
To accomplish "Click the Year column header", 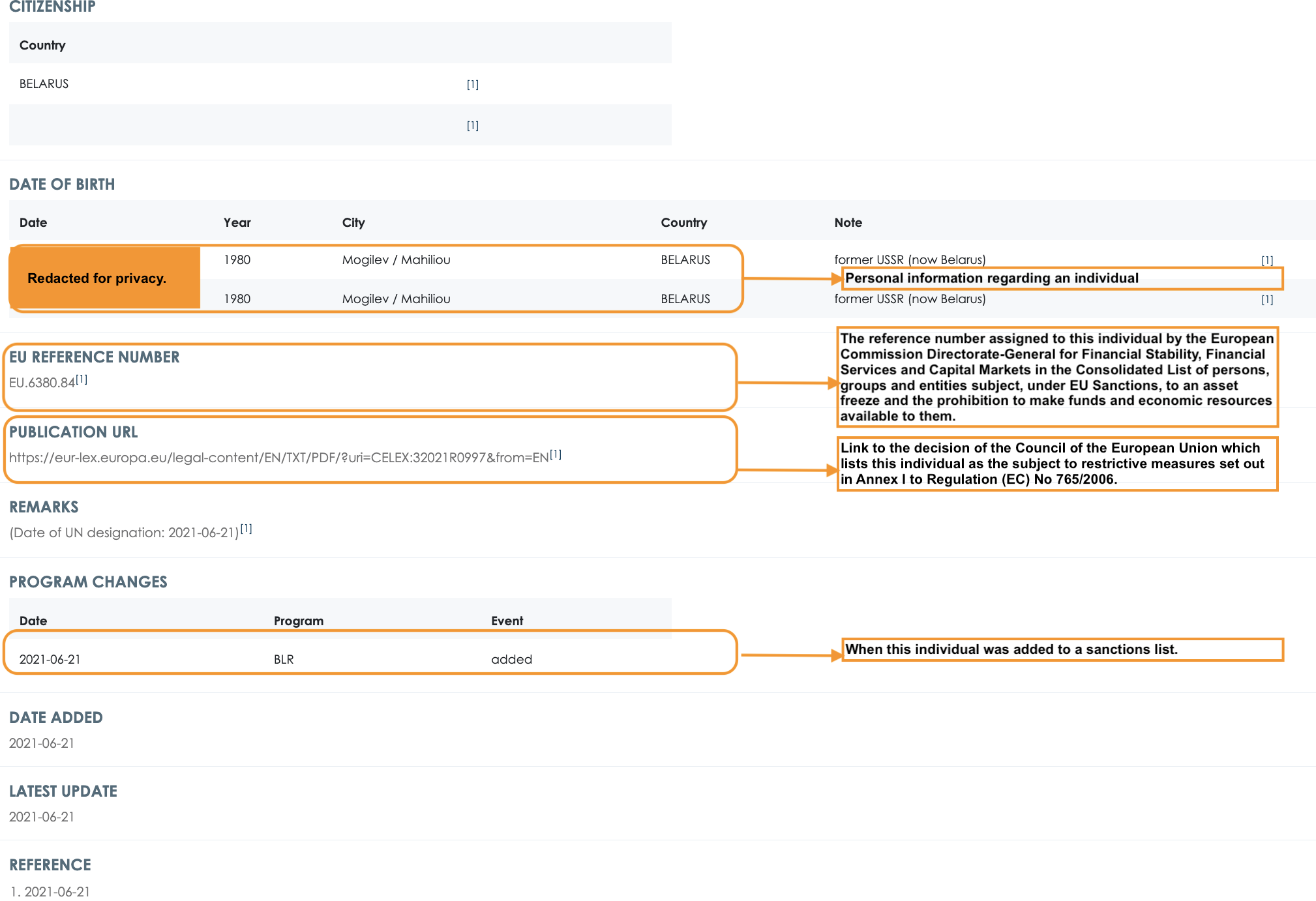I will coord(237,222).
